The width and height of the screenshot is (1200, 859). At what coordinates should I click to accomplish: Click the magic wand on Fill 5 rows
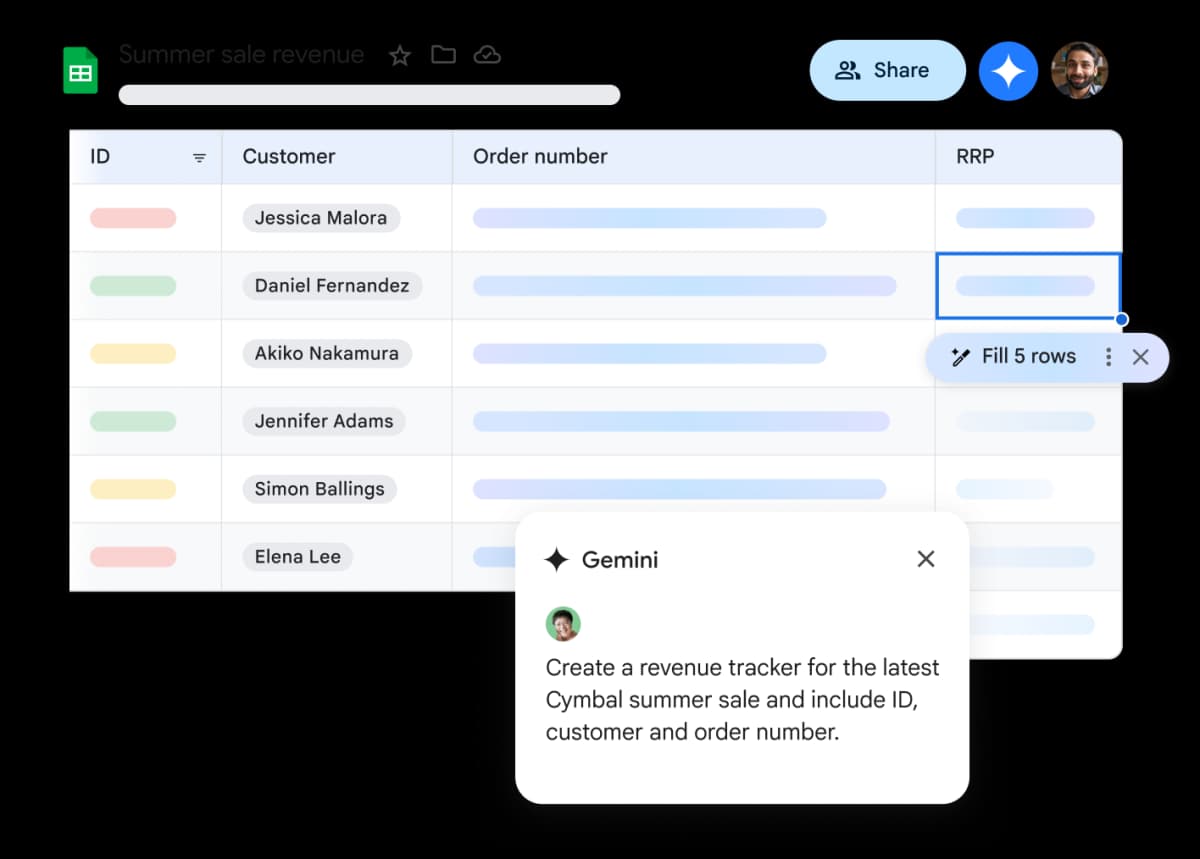[961, 356]
